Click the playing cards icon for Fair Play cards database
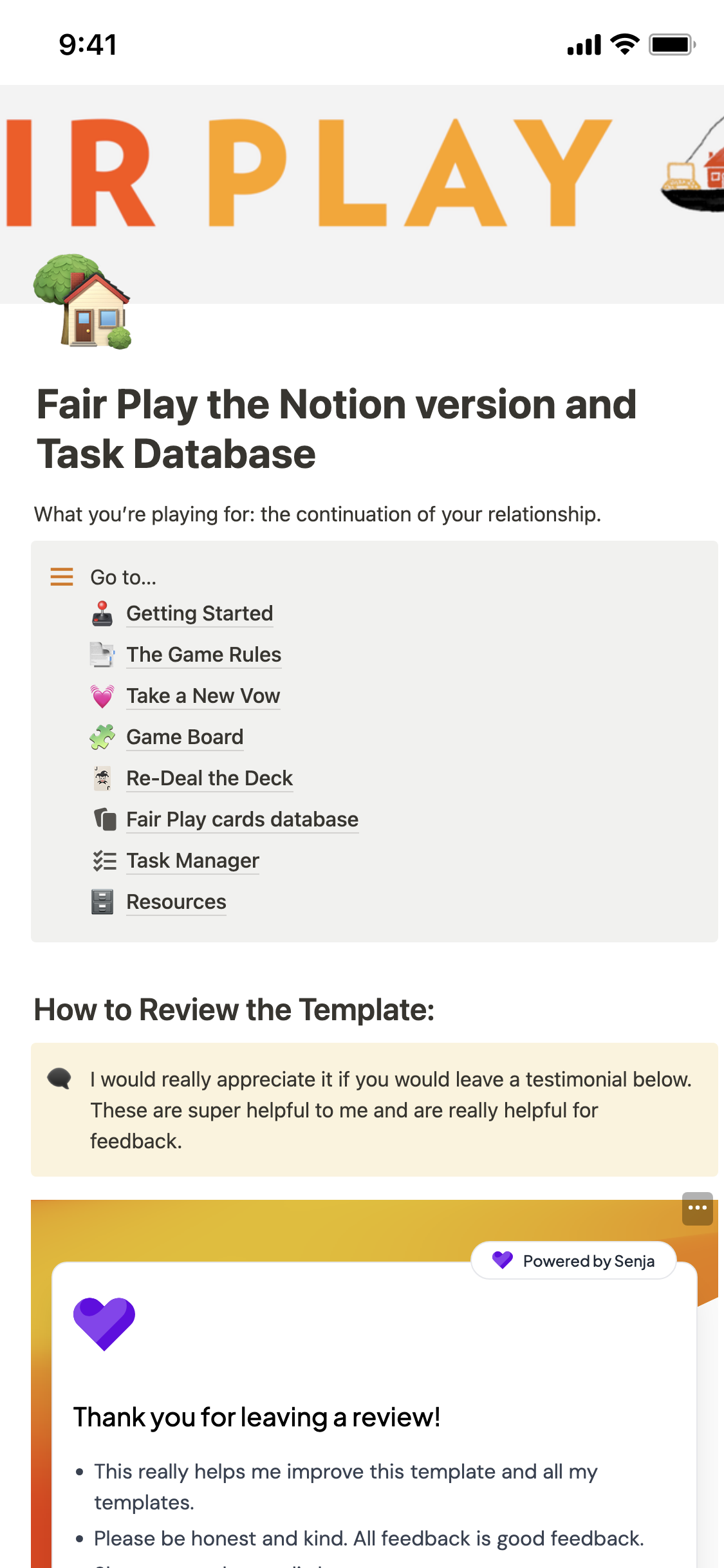Viewport: 724px width, 1568px height. pyautogui.click(x=103, y=819)
